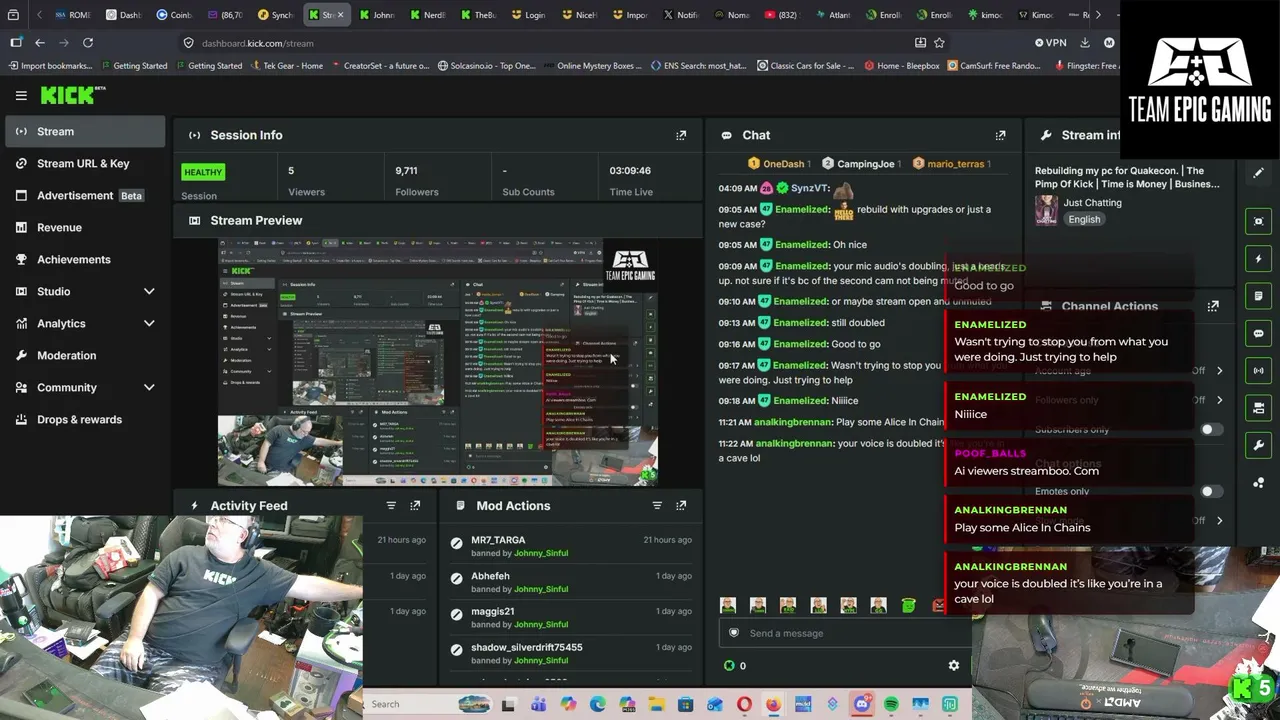Open the Tek Gear - Home bookmark
This screenshot has height=720, width=1280.
pyautogui.click(x=285, y=66)
